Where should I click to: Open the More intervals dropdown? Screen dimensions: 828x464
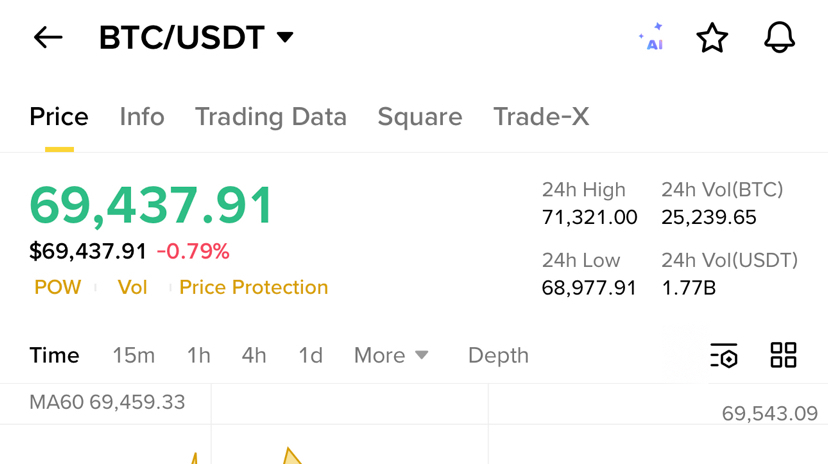(x=391, y=356)
